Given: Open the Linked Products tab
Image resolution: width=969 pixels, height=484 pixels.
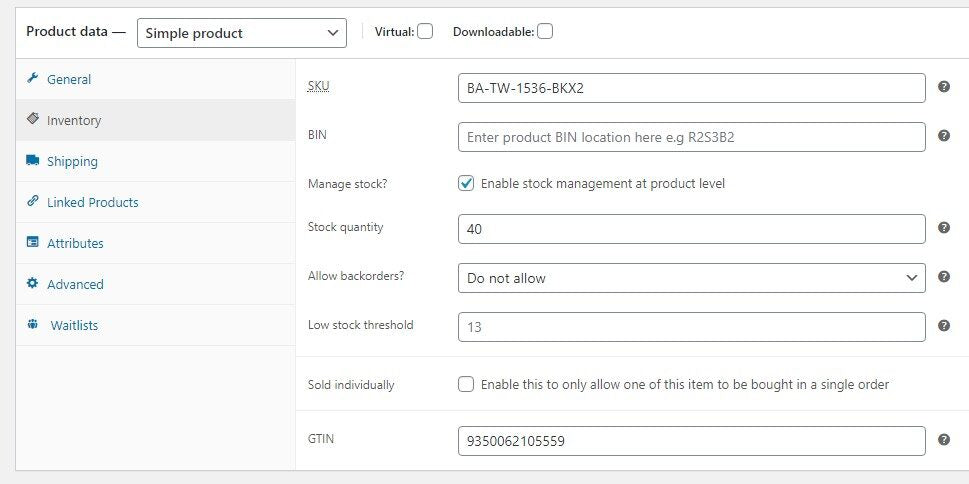Looking at the screenshot, I should 92,202.
